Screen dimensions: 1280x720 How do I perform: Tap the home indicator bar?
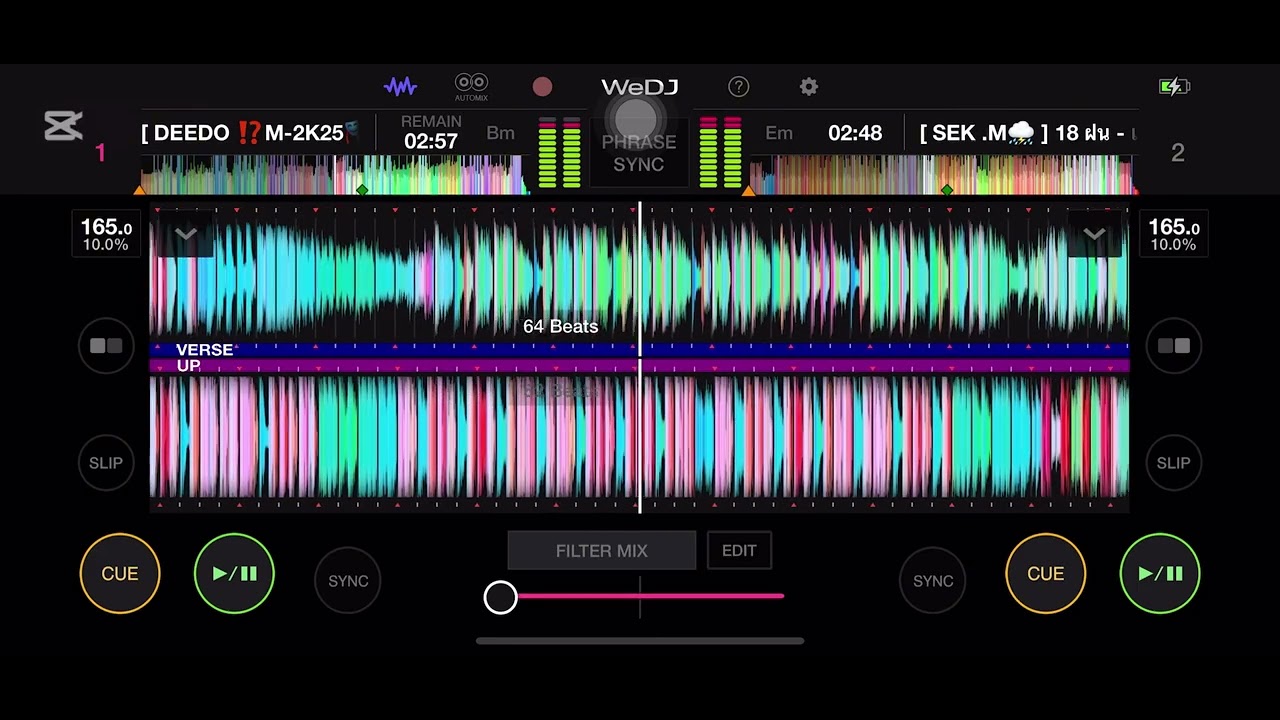(640, 641)
